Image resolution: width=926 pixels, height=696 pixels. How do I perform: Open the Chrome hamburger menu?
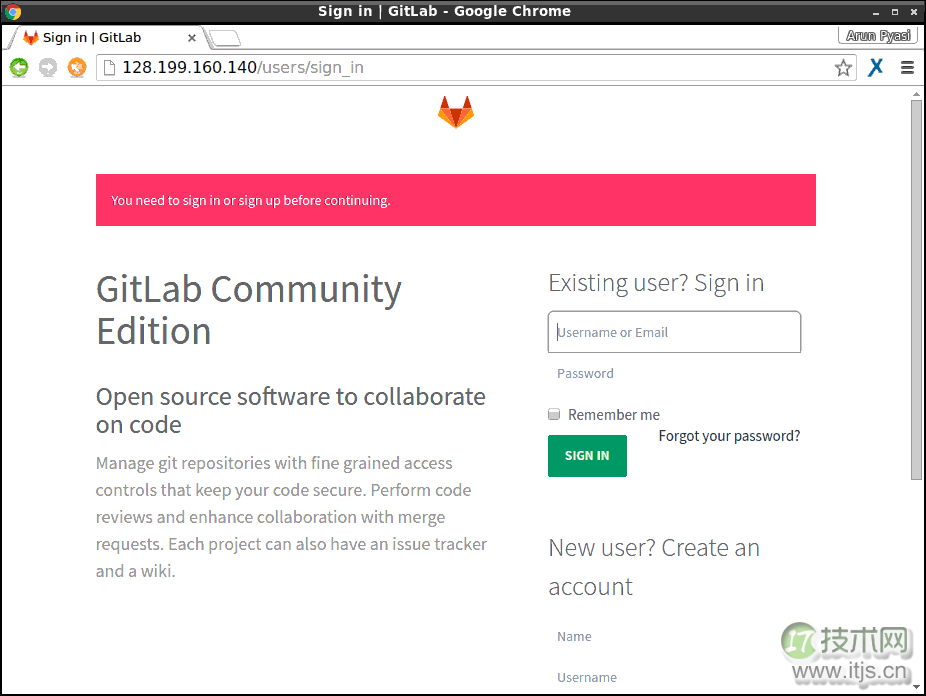coord(907,68)
